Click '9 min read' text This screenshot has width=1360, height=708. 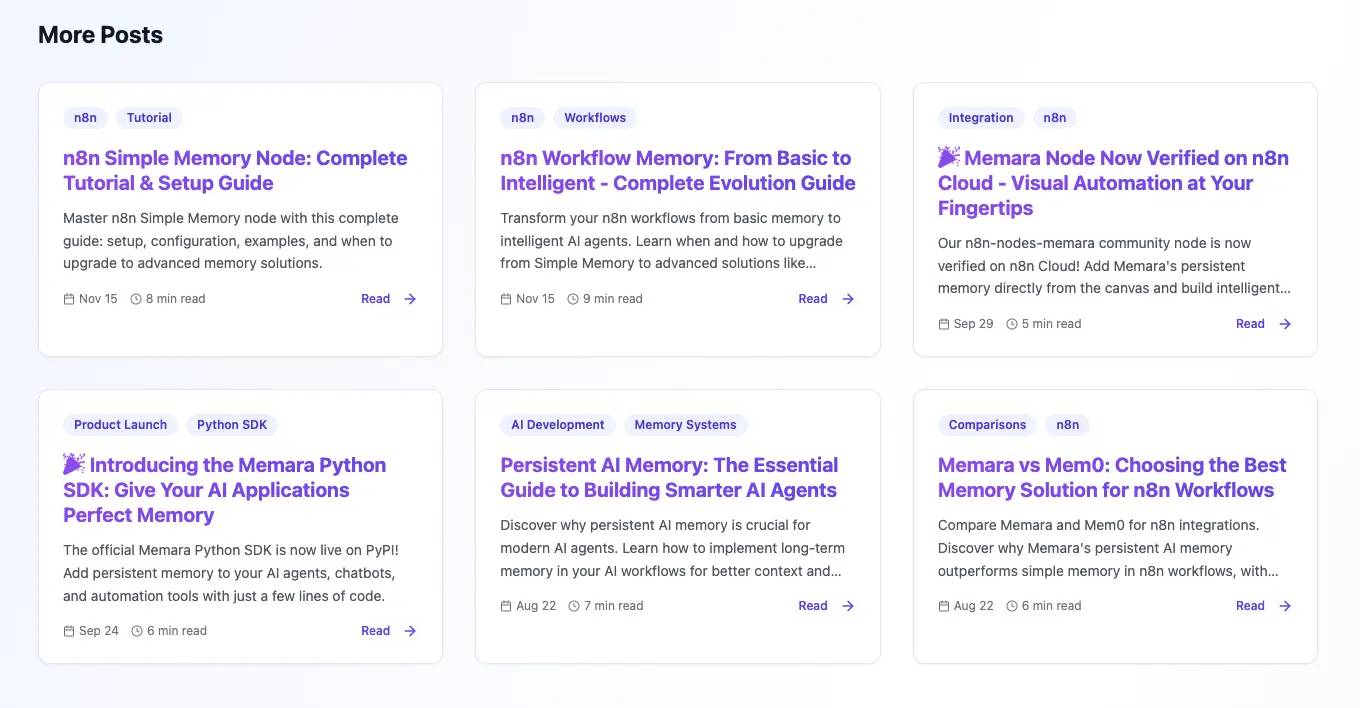tap(613, 299)
